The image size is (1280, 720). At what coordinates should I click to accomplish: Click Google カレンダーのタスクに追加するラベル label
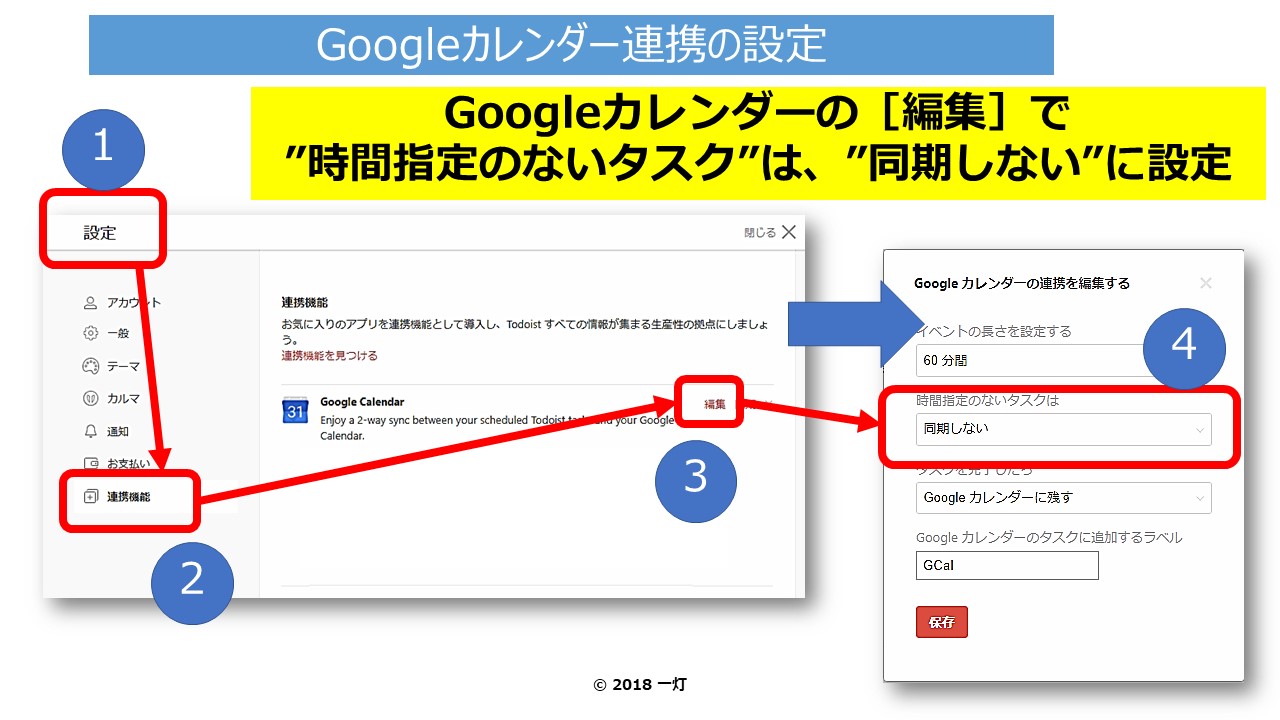(1049, 537)
